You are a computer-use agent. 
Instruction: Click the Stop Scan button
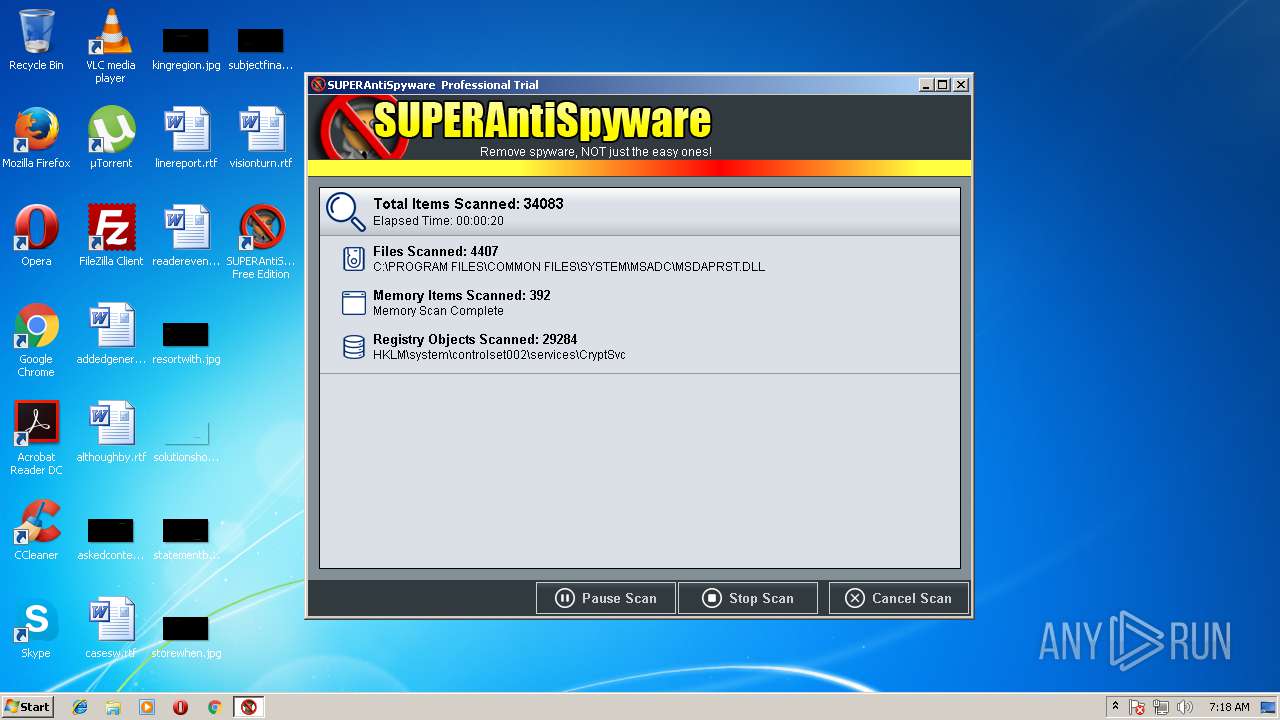click(x=748, y=598)
